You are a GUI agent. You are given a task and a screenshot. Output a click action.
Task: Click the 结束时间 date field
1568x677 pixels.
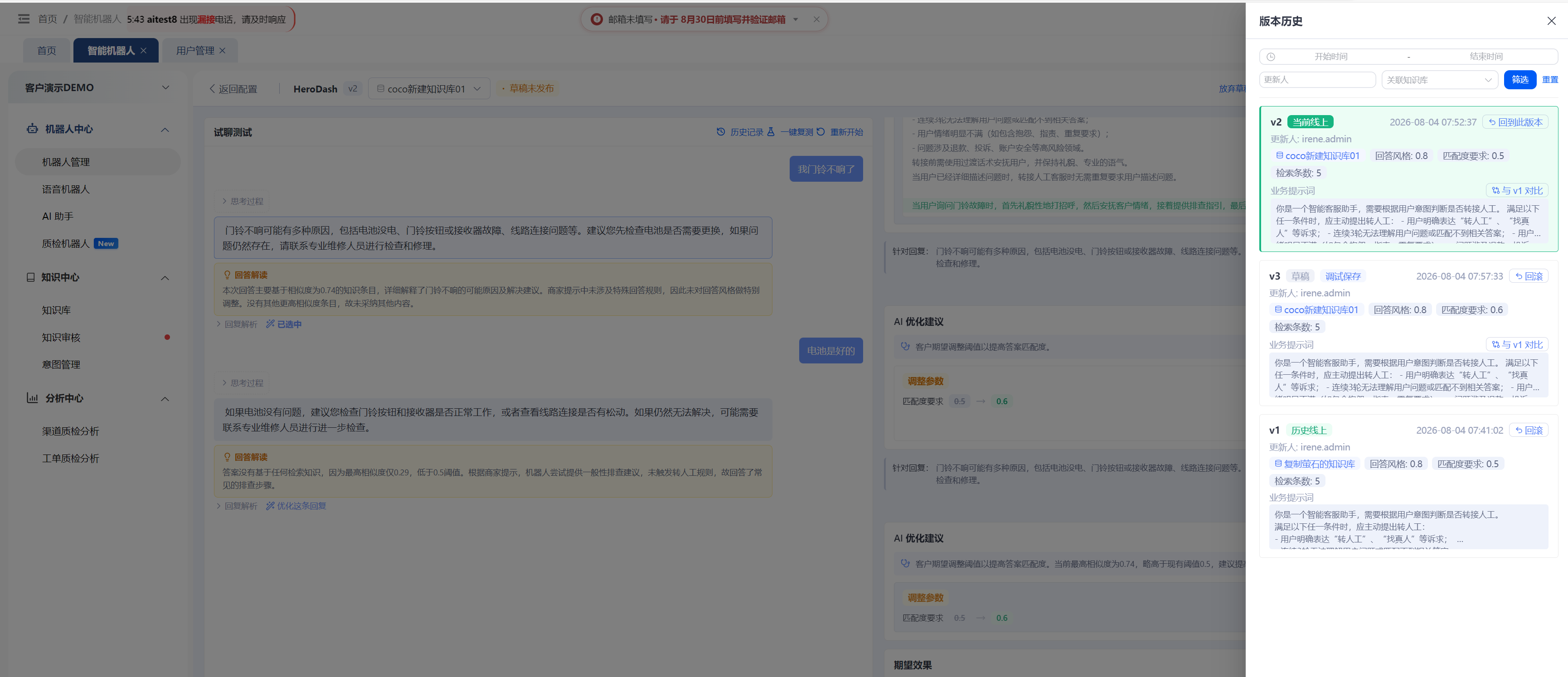(1486, 57)
